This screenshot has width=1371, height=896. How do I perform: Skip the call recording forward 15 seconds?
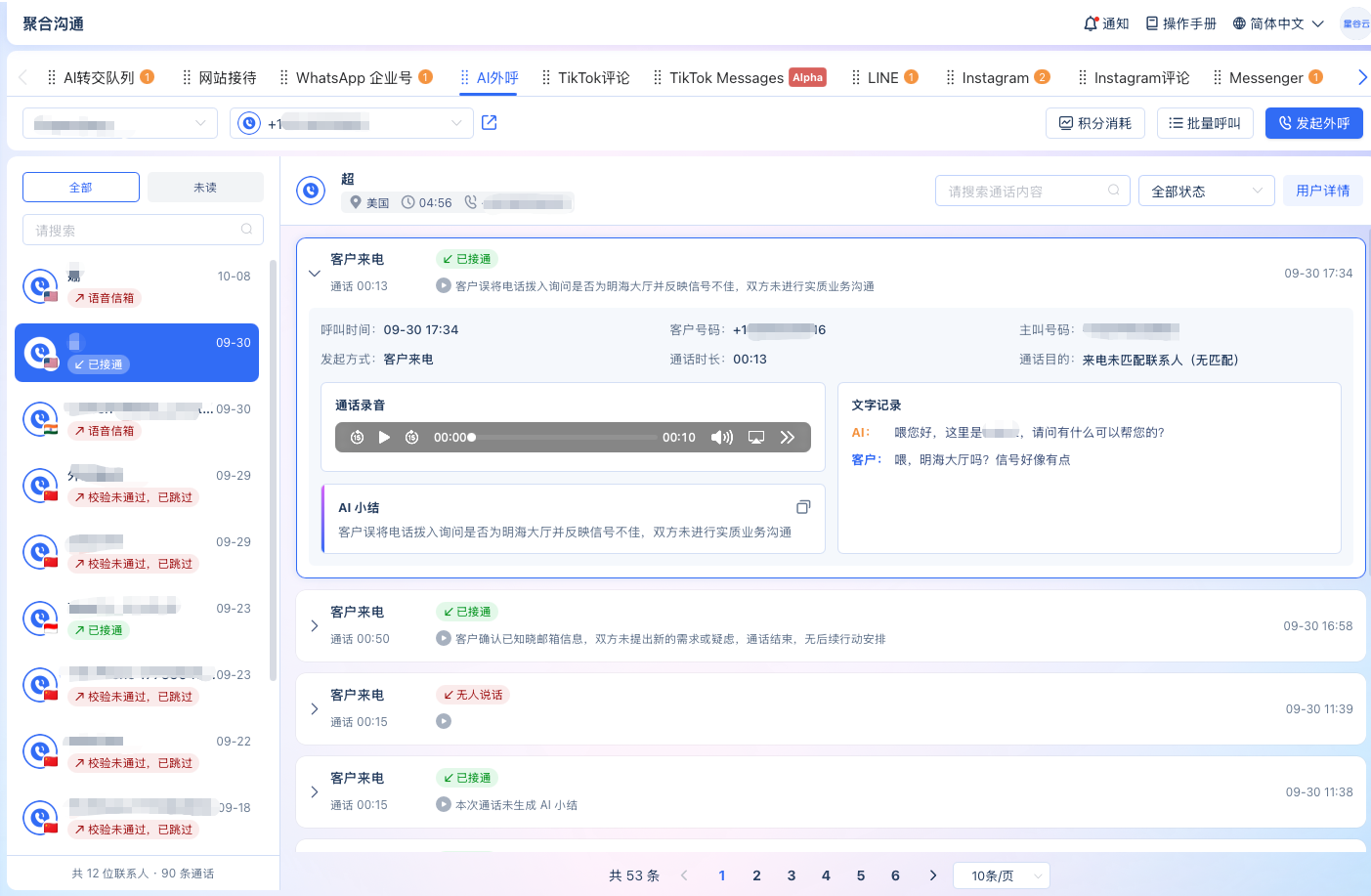412,437
